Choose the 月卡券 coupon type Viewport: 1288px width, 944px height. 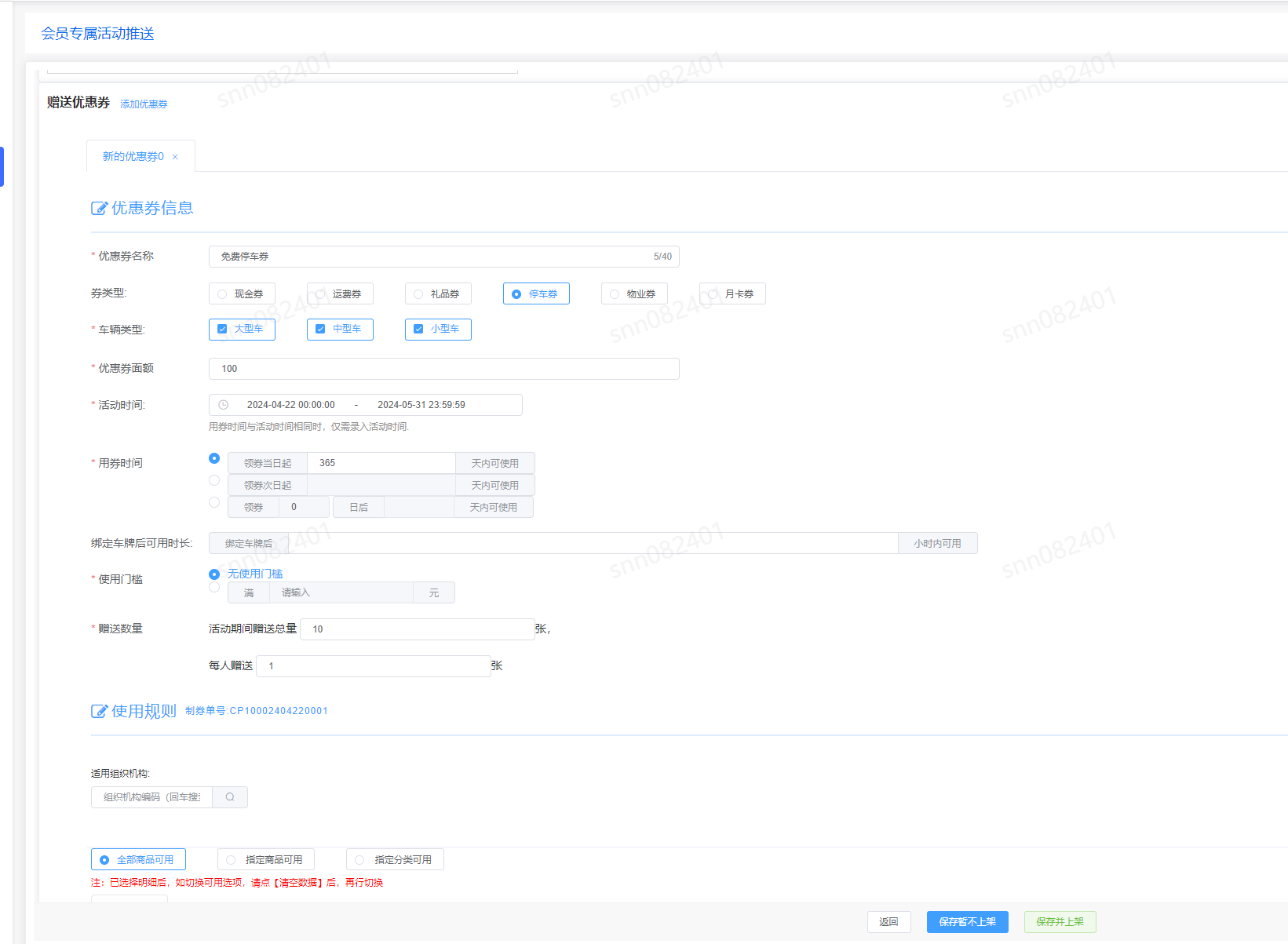732,293
